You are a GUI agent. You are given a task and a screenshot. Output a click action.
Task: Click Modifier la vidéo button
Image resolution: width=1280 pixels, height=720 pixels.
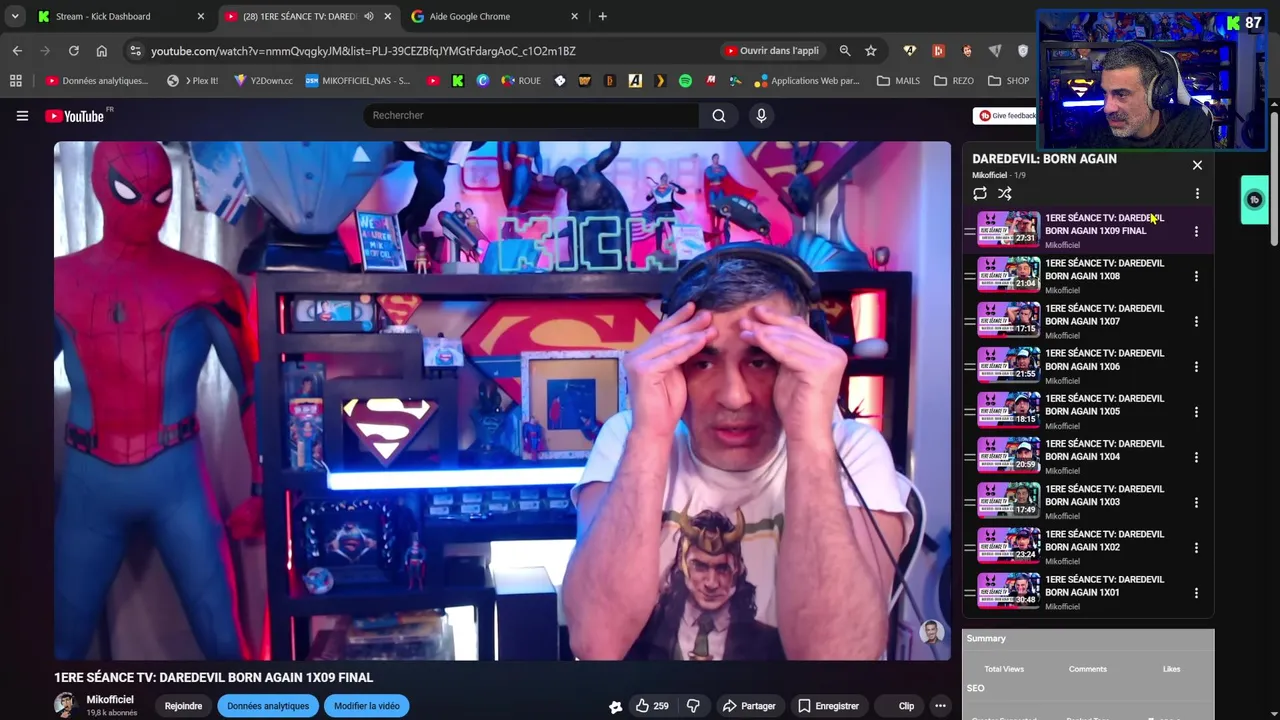click(x=367, y=706)
